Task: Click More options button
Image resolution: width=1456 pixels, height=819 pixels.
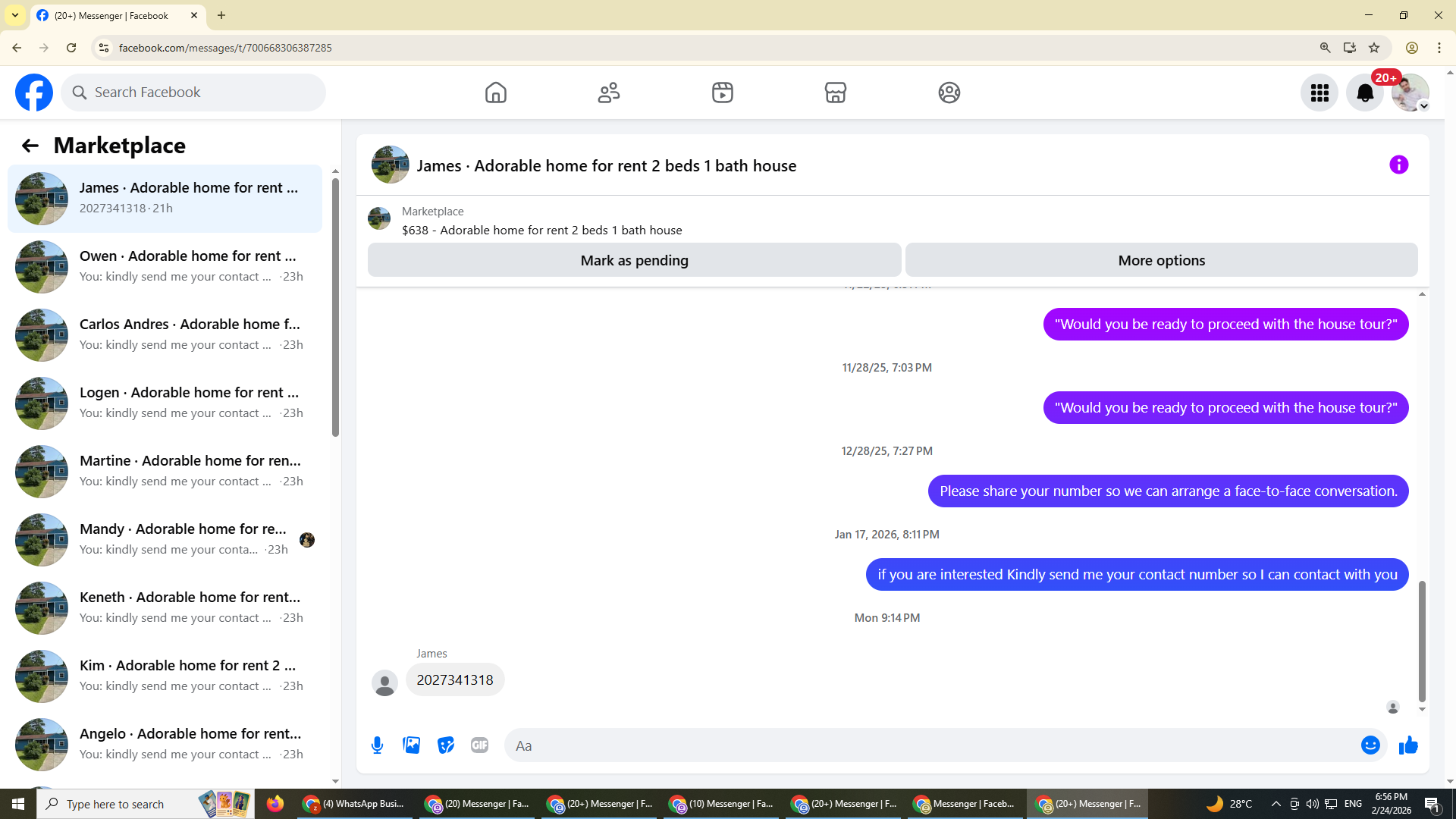Action: [x=1161, y=260]
